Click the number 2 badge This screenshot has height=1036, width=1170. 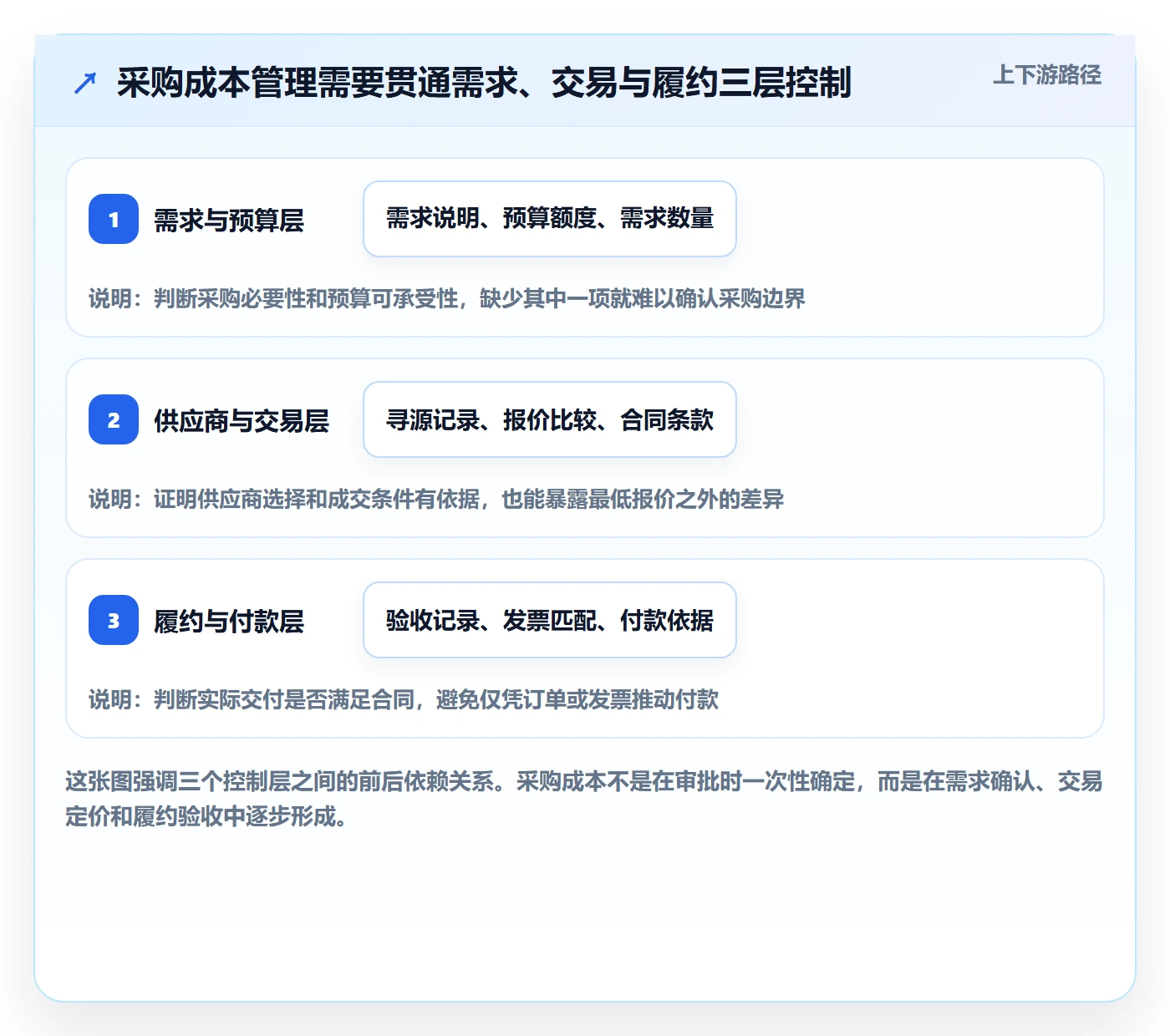click(x=114, y=419)
